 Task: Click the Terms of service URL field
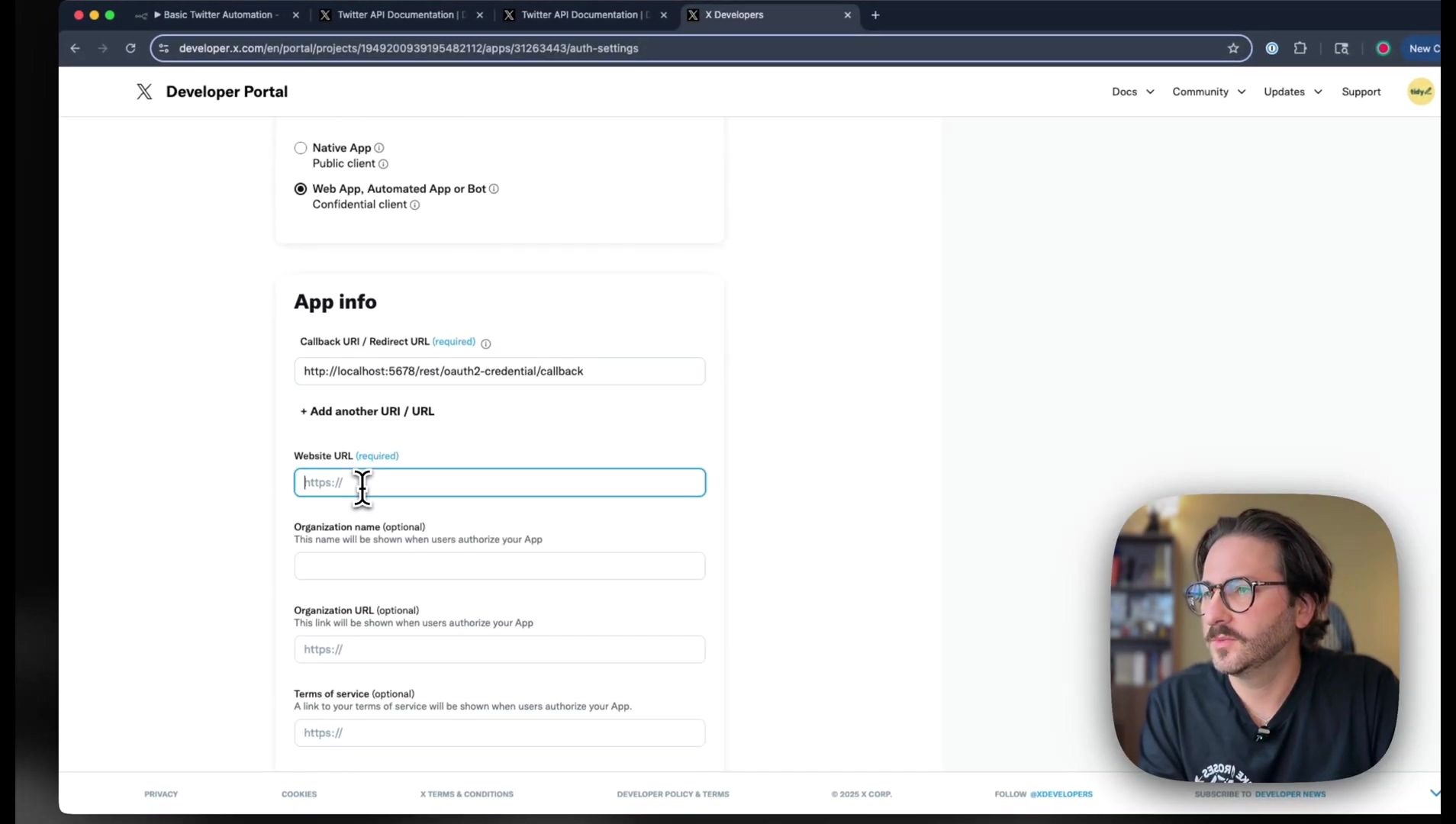[499, 733]
